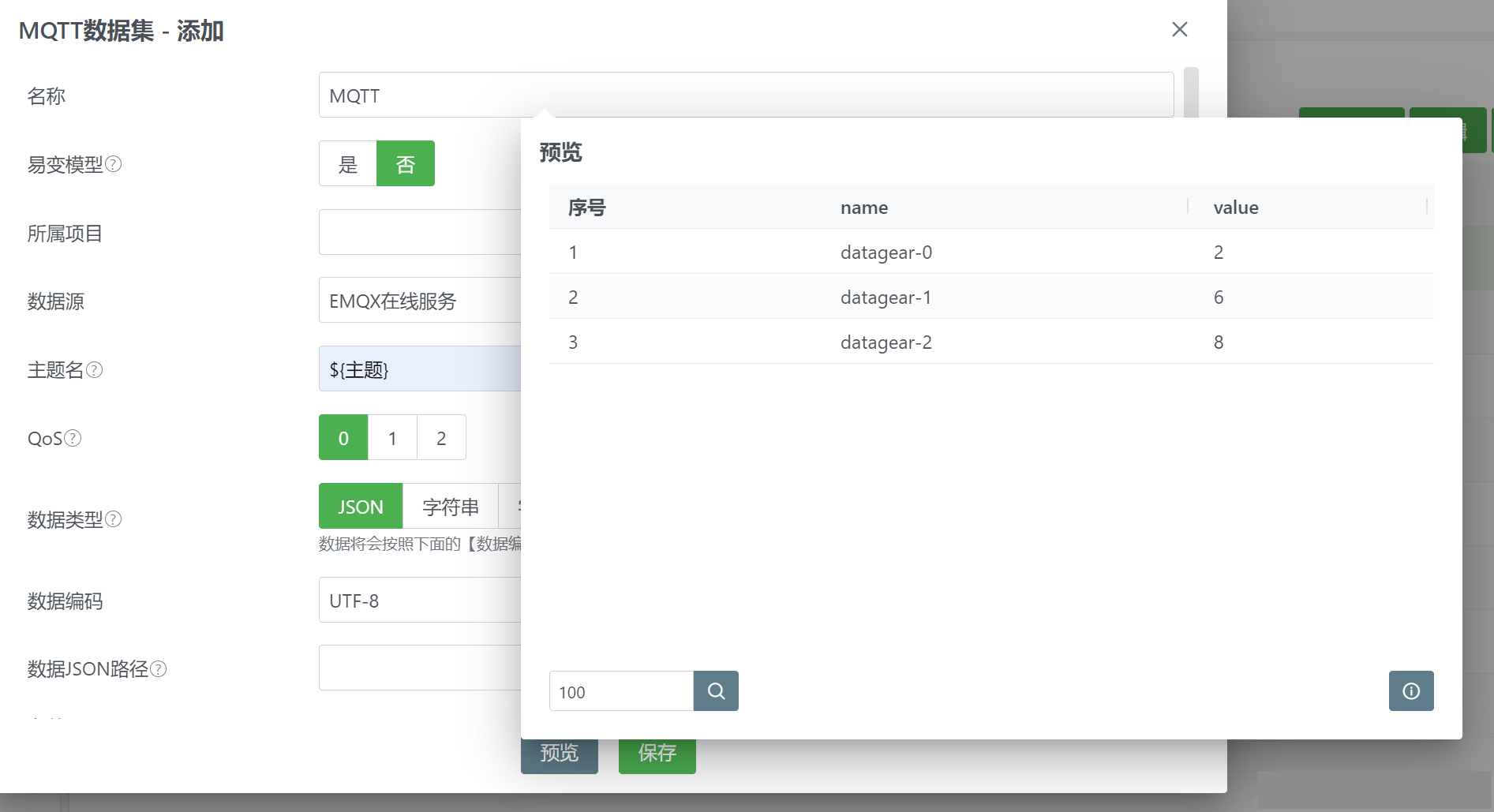1494x812 pixels.
Task: Select QoS level 2
Action: 441,437
